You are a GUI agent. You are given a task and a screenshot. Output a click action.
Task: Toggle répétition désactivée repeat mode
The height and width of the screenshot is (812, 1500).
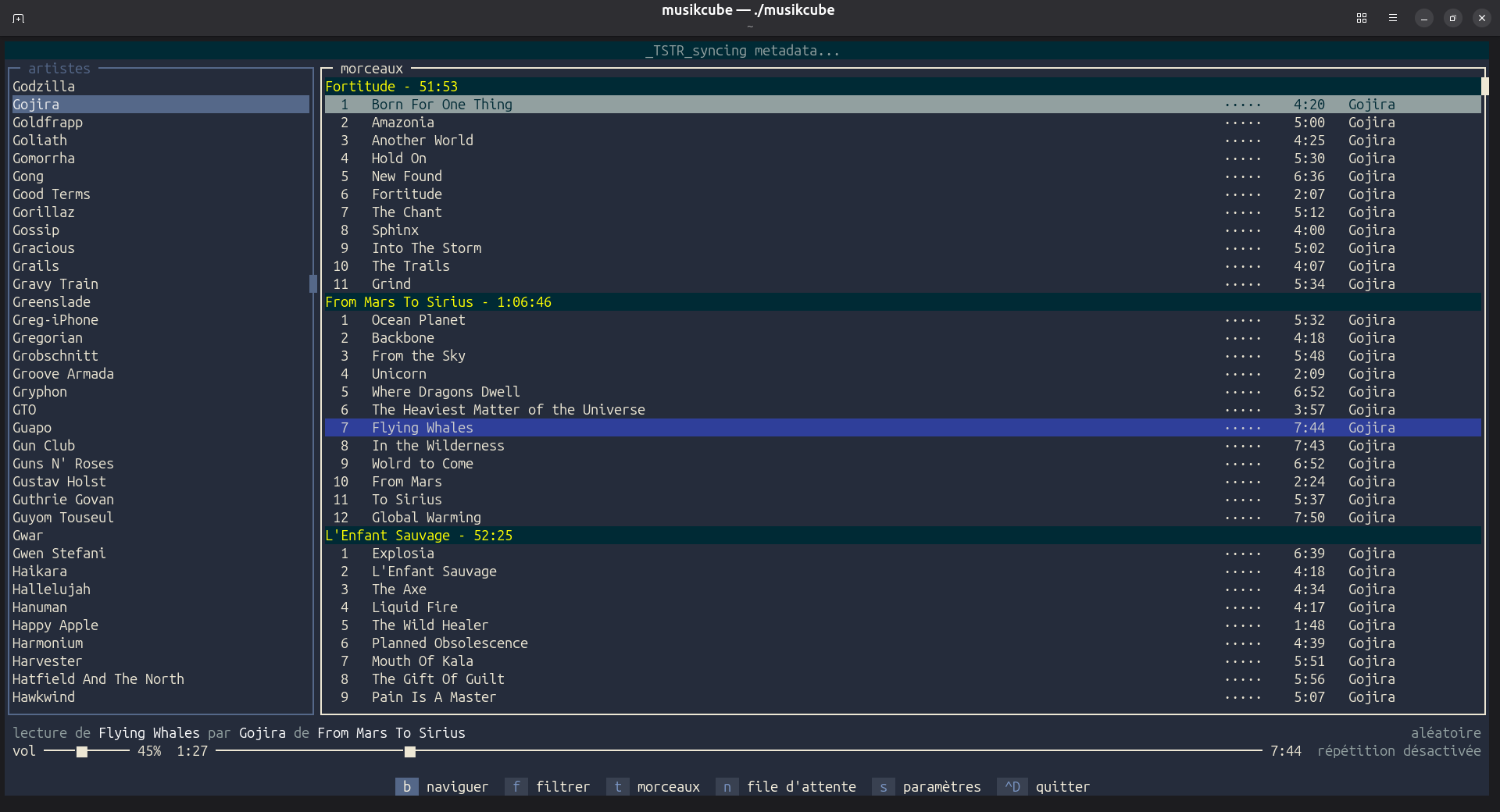1398,751
